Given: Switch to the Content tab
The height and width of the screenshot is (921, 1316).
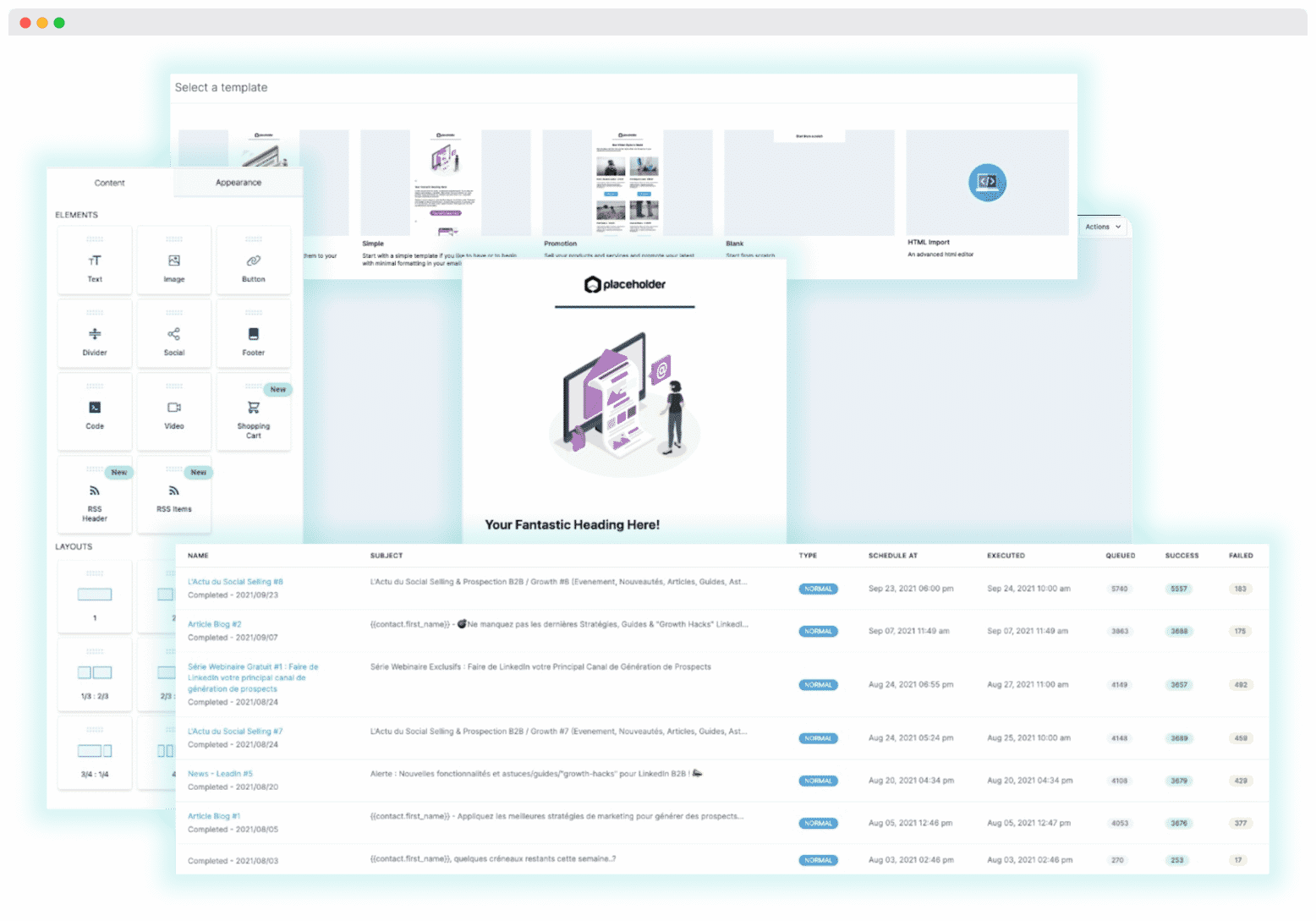Looking at the screenshot, I should coord(110,183).
